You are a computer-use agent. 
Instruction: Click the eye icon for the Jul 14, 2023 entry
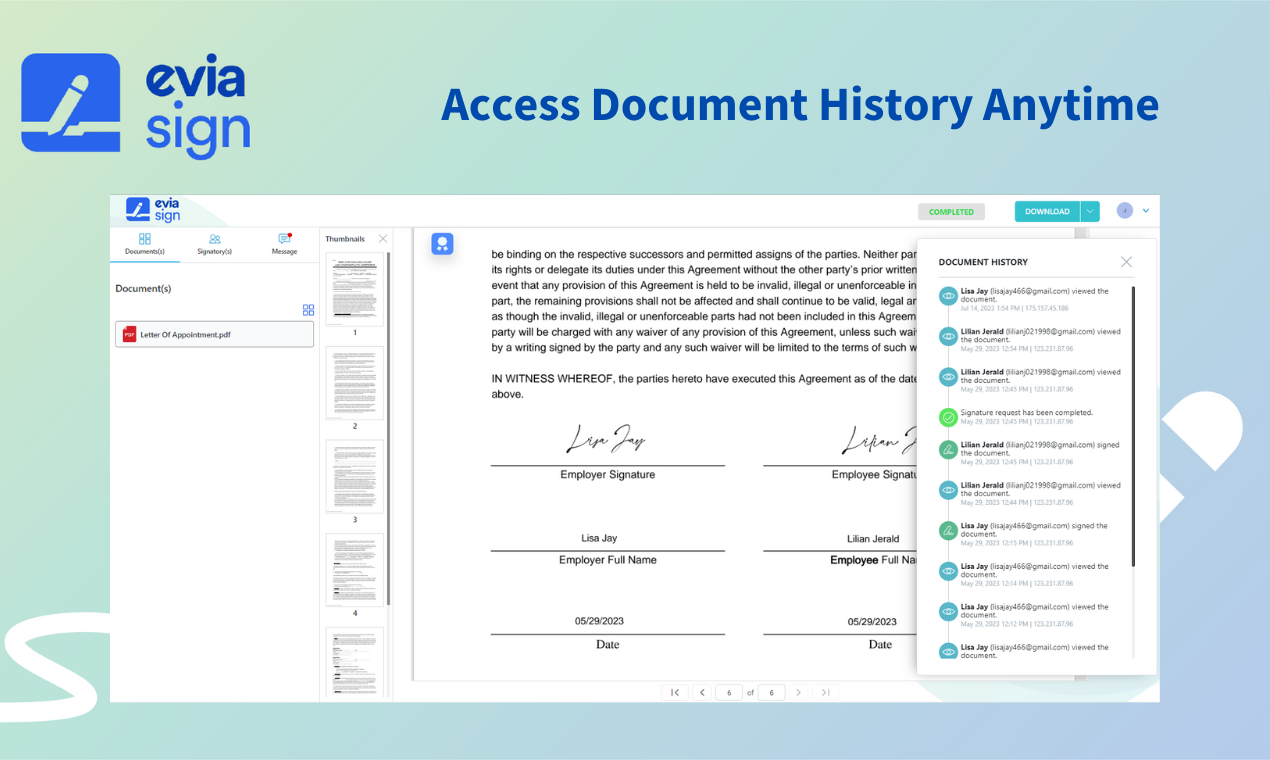(948, 296)
